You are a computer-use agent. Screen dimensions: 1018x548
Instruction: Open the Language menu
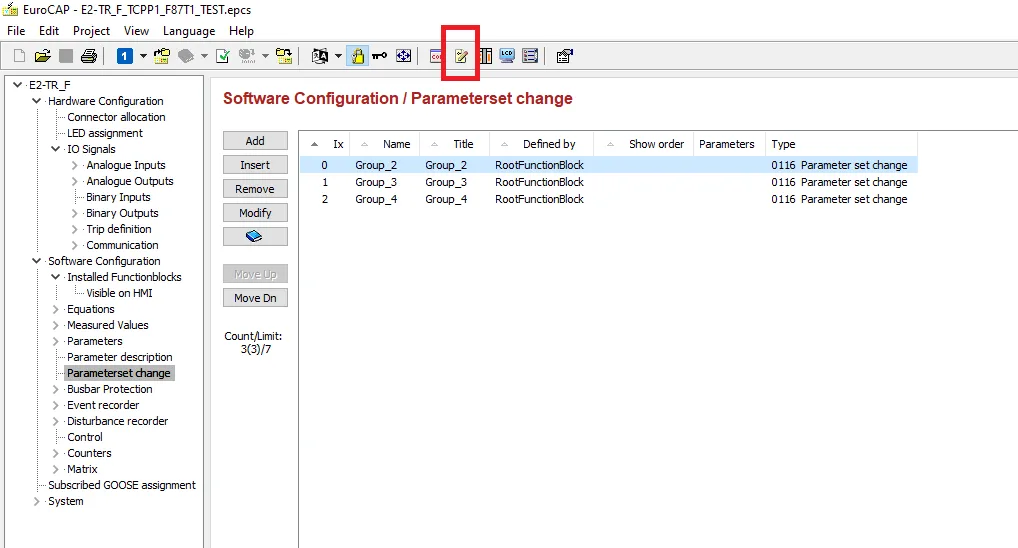[189, 31]
